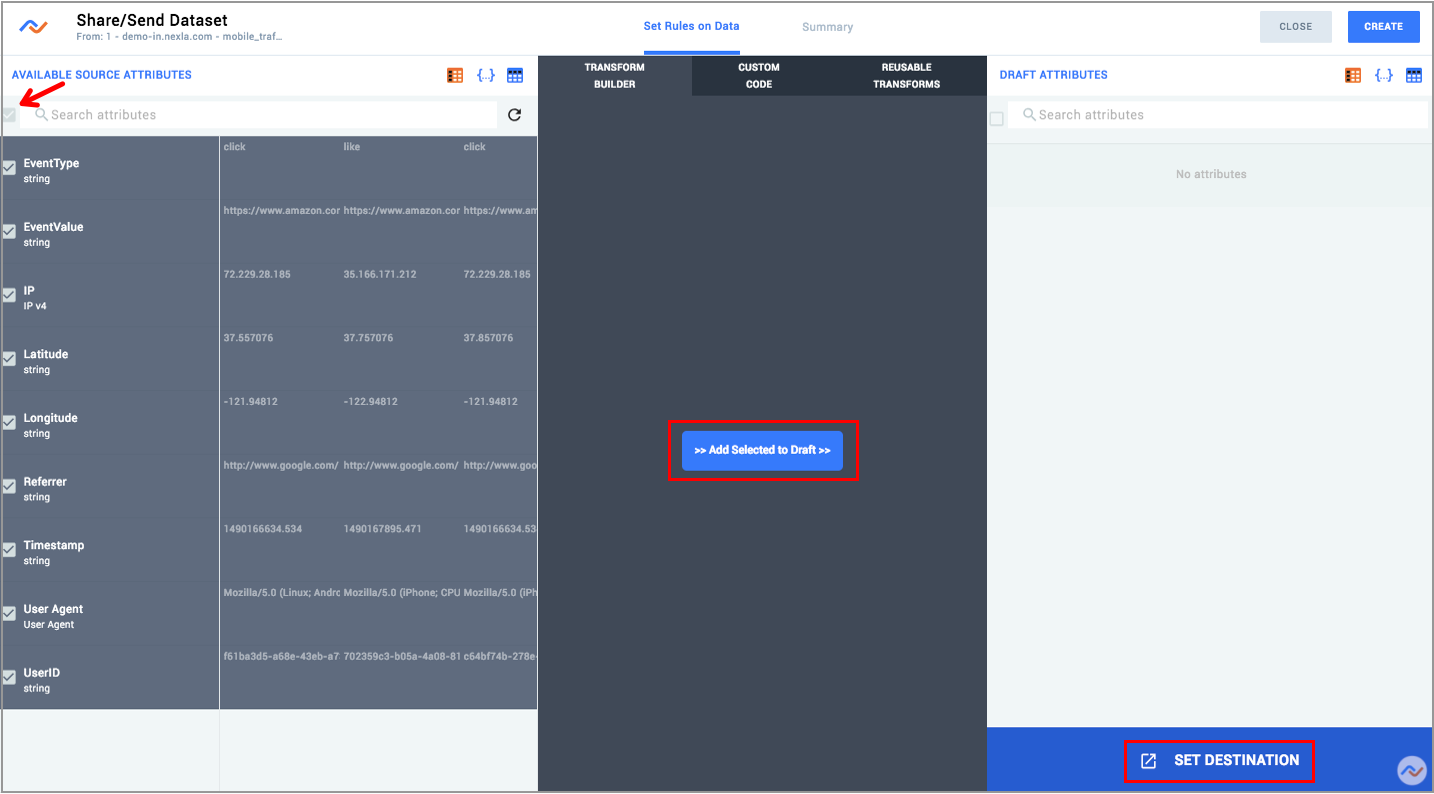Go to the Summary tab

tap(827, 27)
